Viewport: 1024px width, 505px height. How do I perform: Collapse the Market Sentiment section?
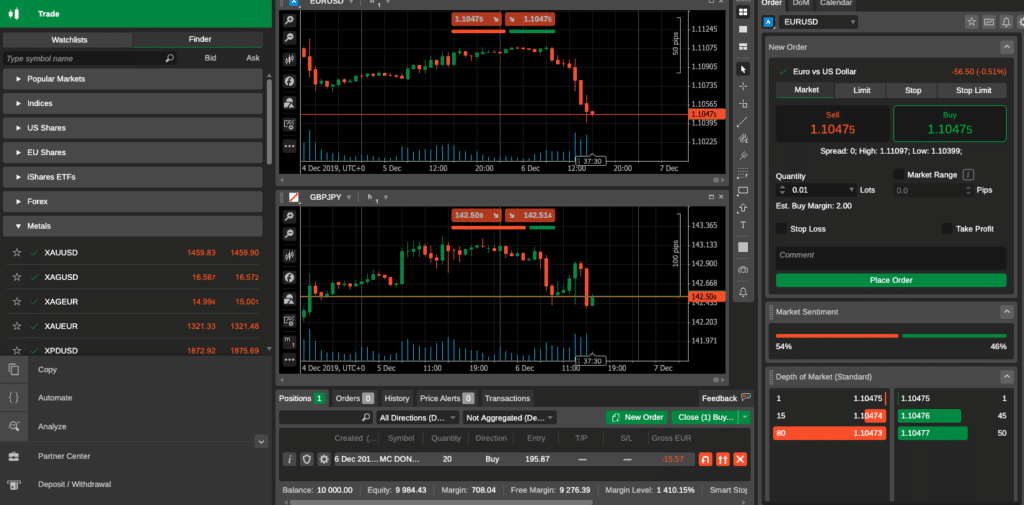point(1006,312)
